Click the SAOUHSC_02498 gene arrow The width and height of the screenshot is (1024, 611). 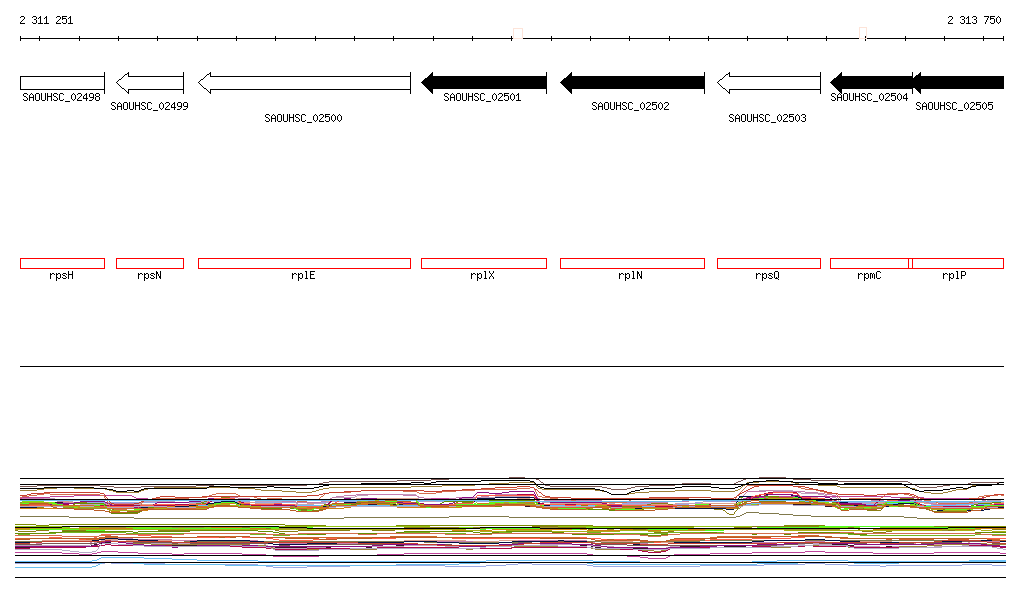pyautogui.click(x=62, y=83)
